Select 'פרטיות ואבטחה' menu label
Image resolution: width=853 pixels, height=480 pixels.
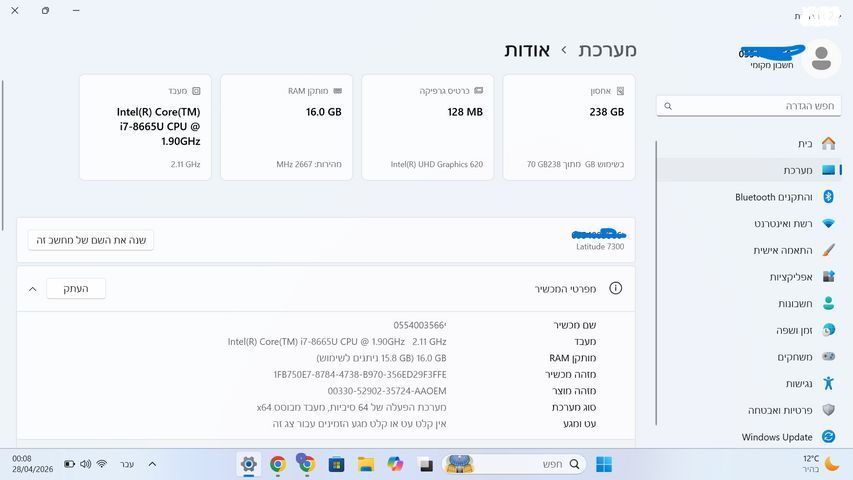coord(780,410)
